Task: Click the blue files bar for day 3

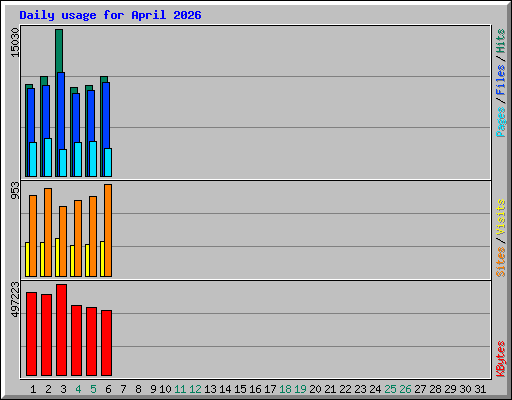Action: click(61, 110)
